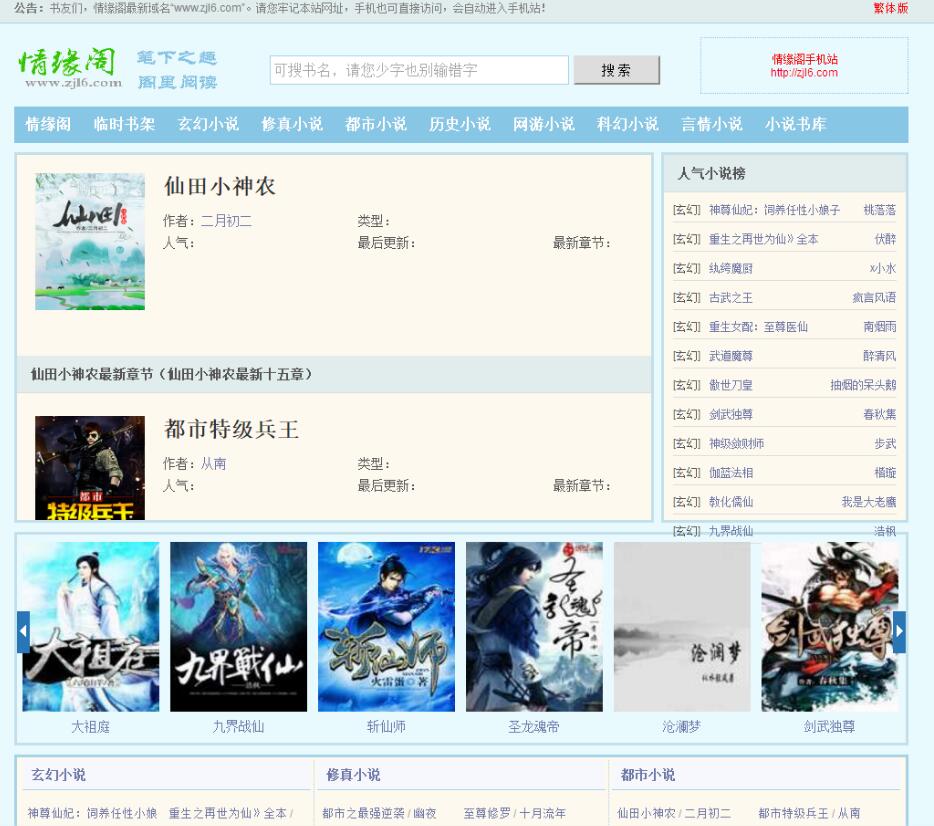Screen dimensions: 934x826
Task: Open 剑武独尊 in ranking list
Action: (731, 414)
